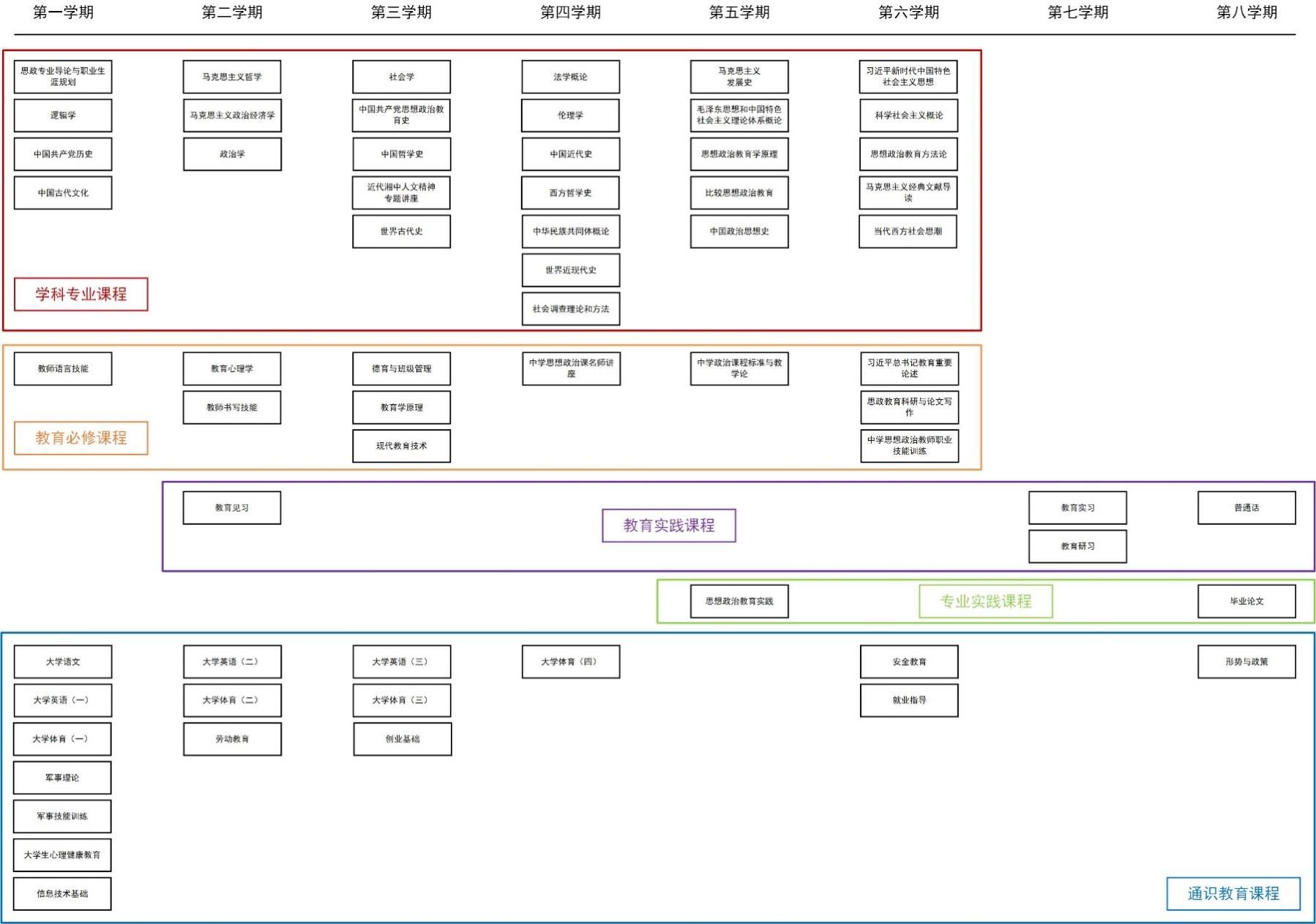Click the 教育见习 course box

(232, 508)
